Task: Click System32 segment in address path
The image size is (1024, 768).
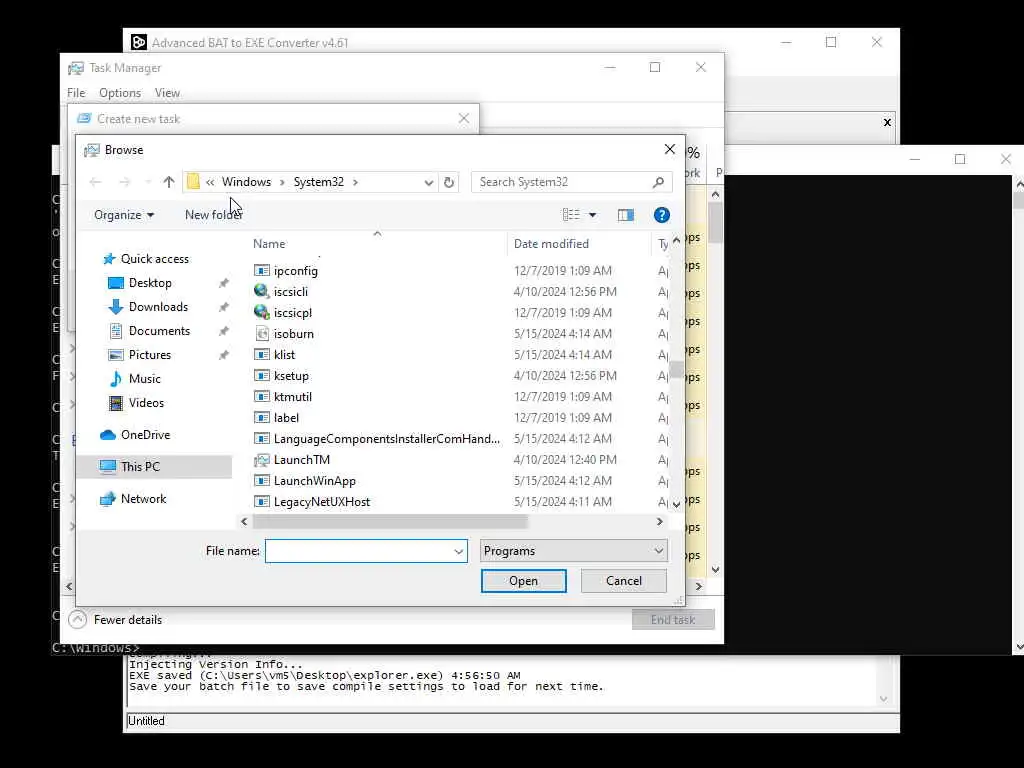Action: point(319,182)
